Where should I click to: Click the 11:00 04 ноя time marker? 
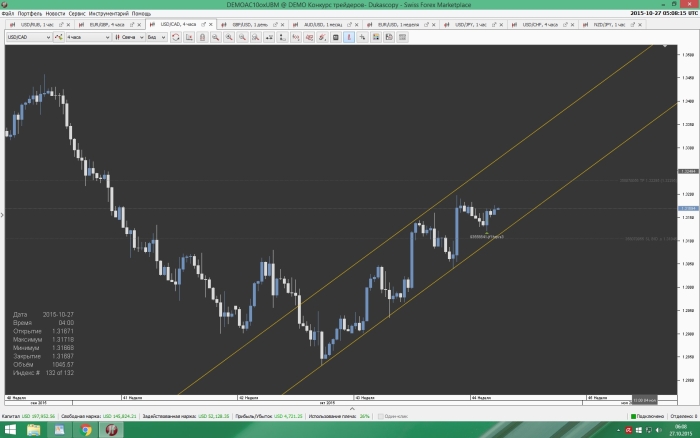(x=644, y=400)
